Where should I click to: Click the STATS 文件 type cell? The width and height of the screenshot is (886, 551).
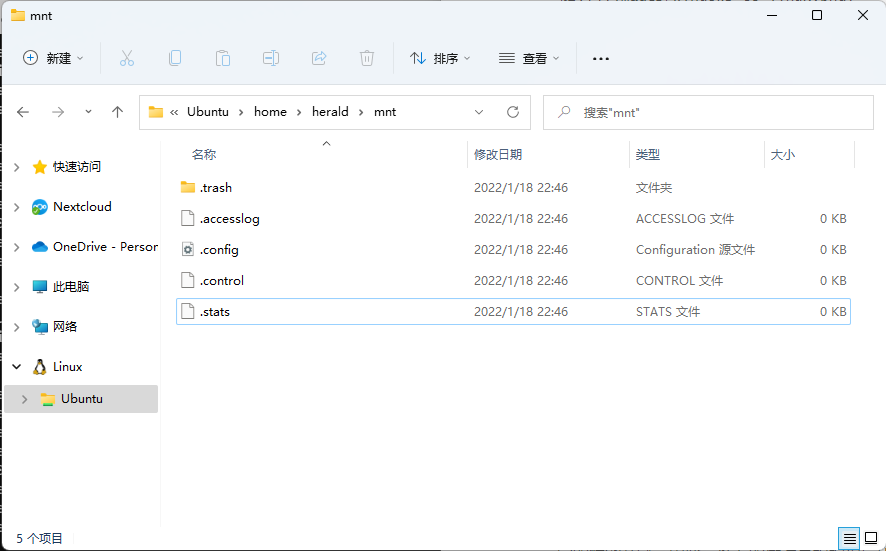(668, 312)
